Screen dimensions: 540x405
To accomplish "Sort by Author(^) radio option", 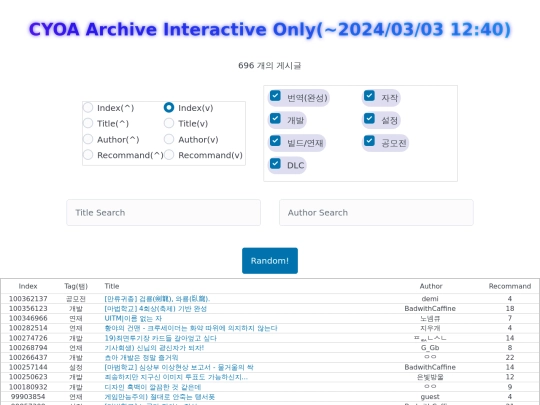I will tap(88, 139).
